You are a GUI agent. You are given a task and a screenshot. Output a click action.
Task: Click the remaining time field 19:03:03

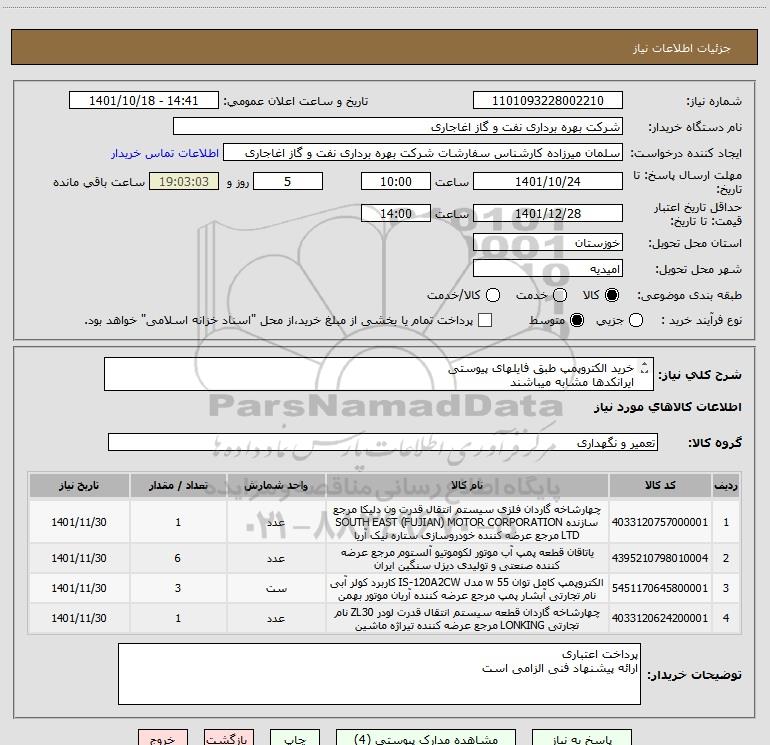point(184,182)
